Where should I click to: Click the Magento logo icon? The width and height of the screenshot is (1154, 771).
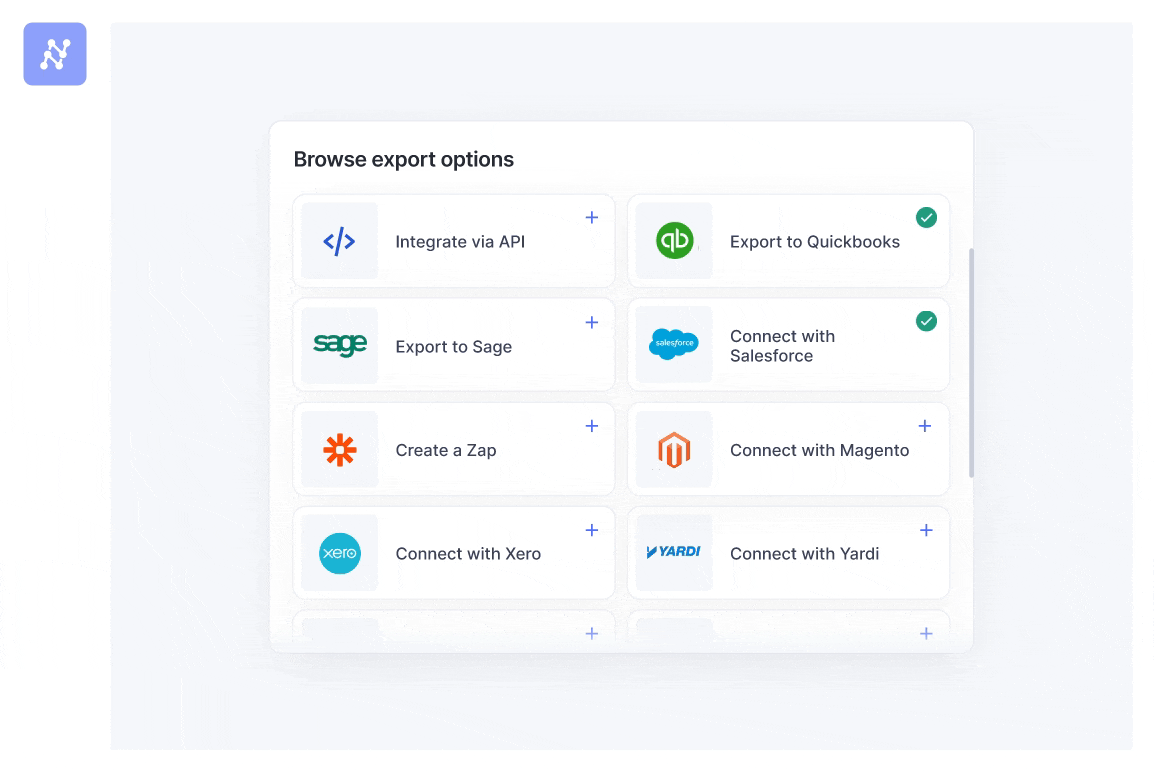tap(674, 450)
